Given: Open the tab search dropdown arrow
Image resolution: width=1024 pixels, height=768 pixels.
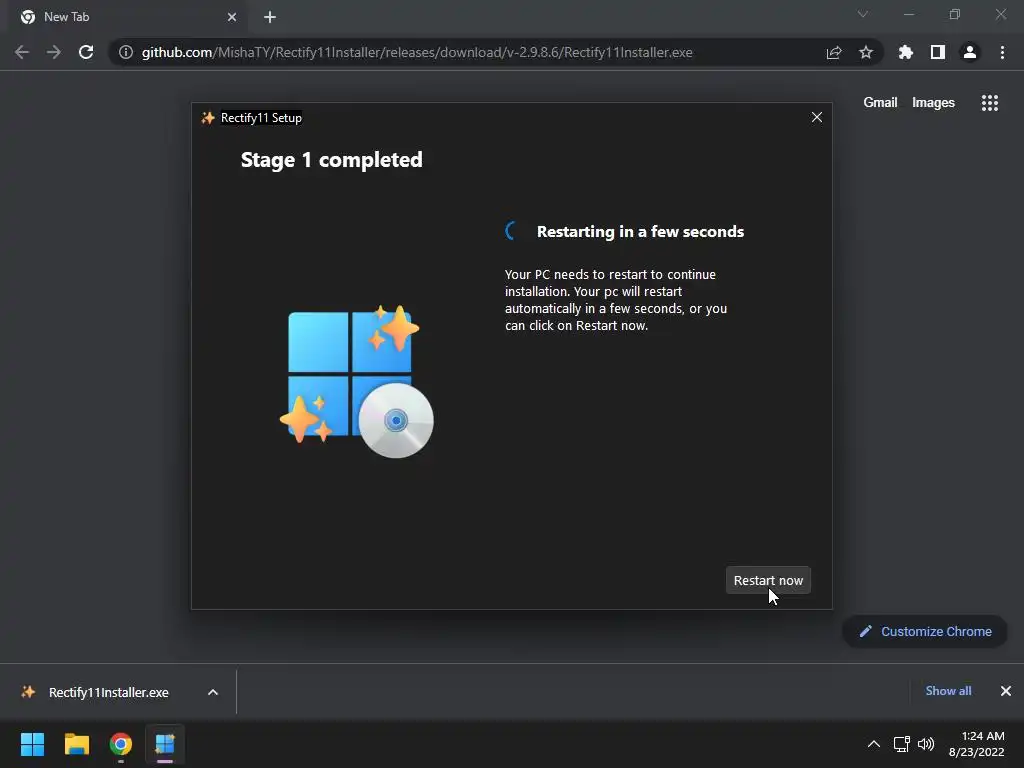Looking at the screenshot, I should (x=863, y=14).
